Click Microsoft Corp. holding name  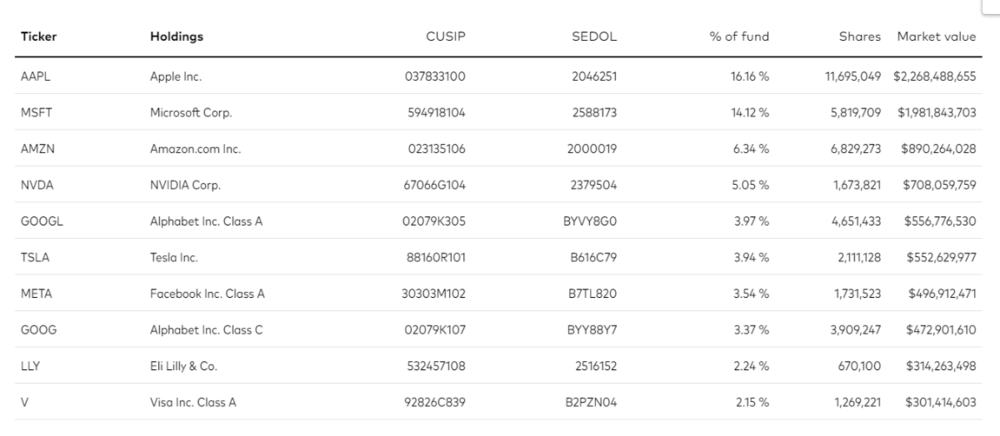coord(191,113)
